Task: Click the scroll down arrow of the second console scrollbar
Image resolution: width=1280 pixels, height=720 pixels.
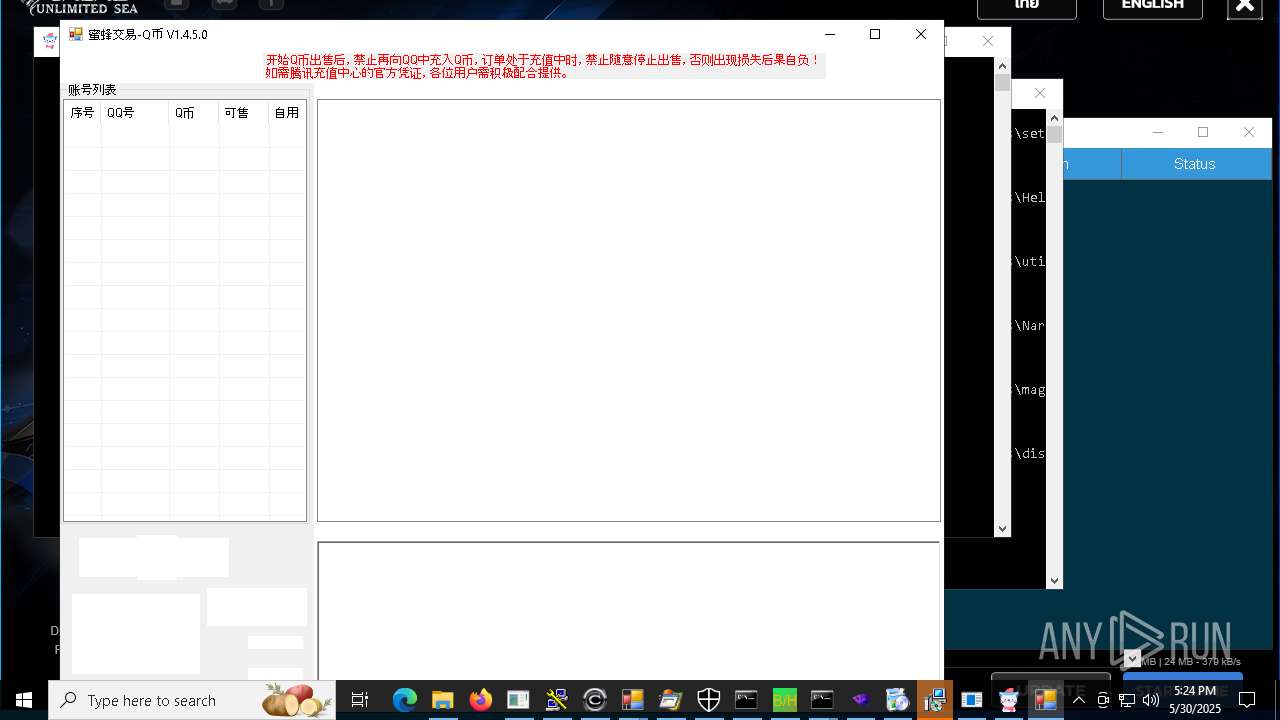Action: coord(1055,580)
